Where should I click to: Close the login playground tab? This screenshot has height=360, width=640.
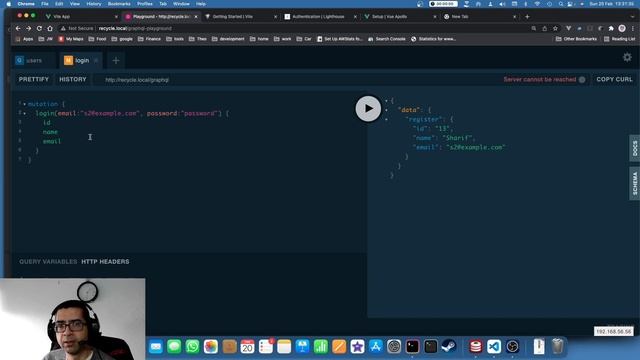[96, 60]
